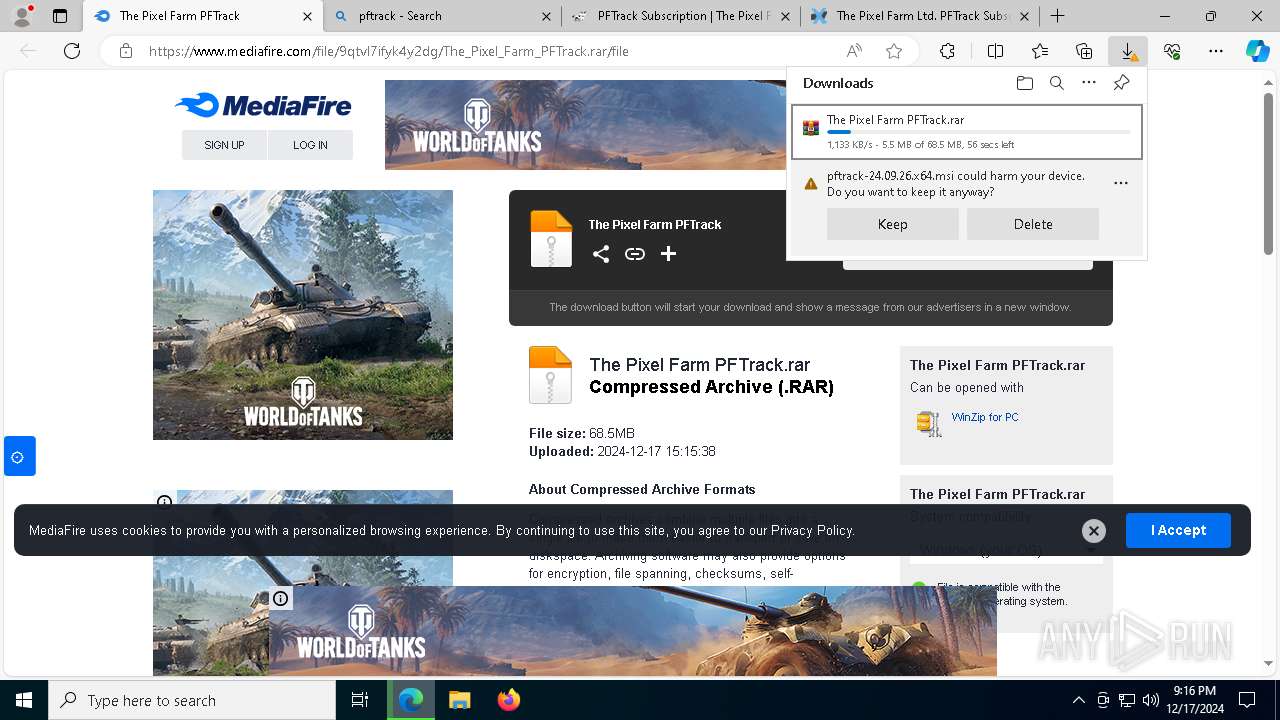Viewport: 1280px width, 720px height.
Task: Open the volume control tray icon
Action: tap(1150, 700)
